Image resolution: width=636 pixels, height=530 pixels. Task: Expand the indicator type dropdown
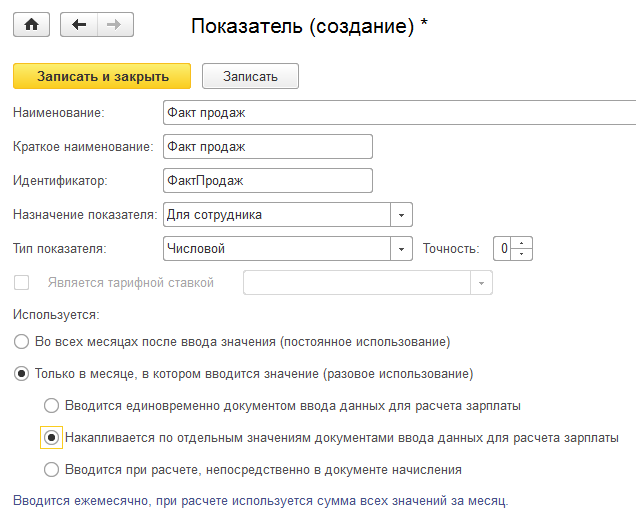pos(401,248)
